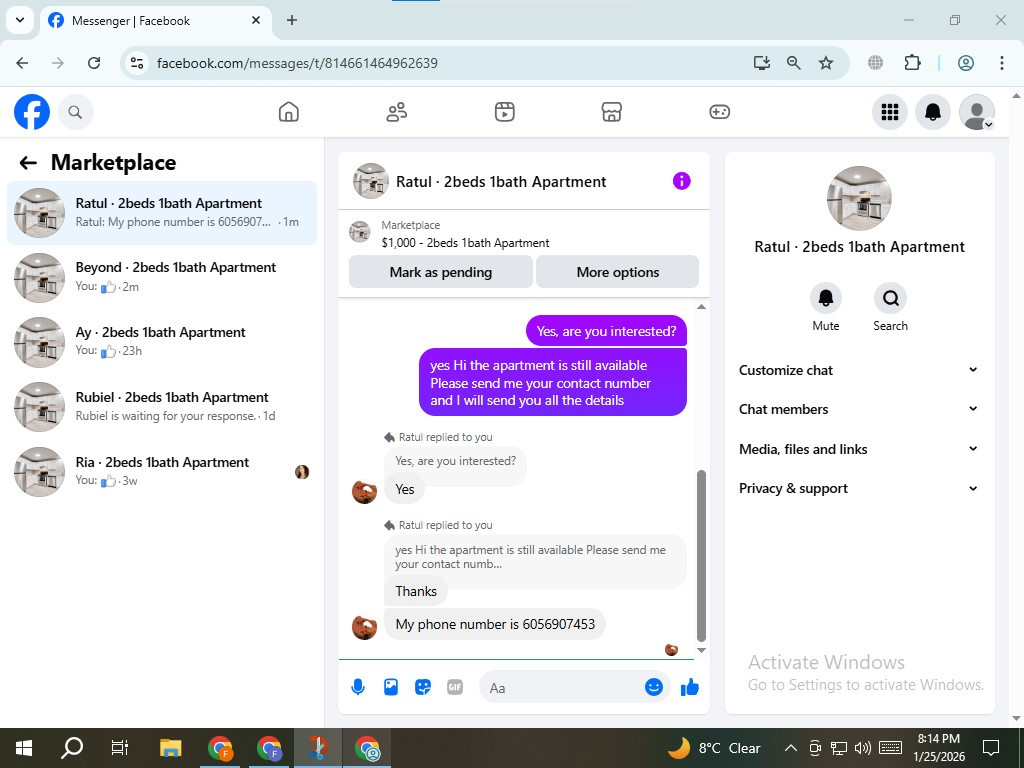
Task: Choose a sticker icon
Action: click(x=423, y=687)
